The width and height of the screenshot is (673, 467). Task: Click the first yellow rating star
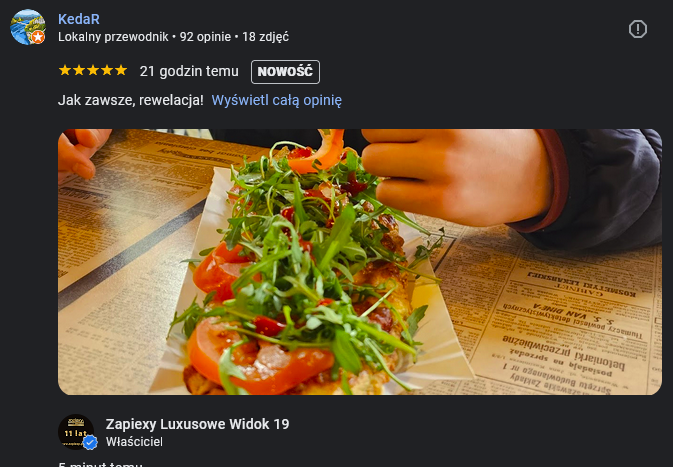click(x=65, y=70)
